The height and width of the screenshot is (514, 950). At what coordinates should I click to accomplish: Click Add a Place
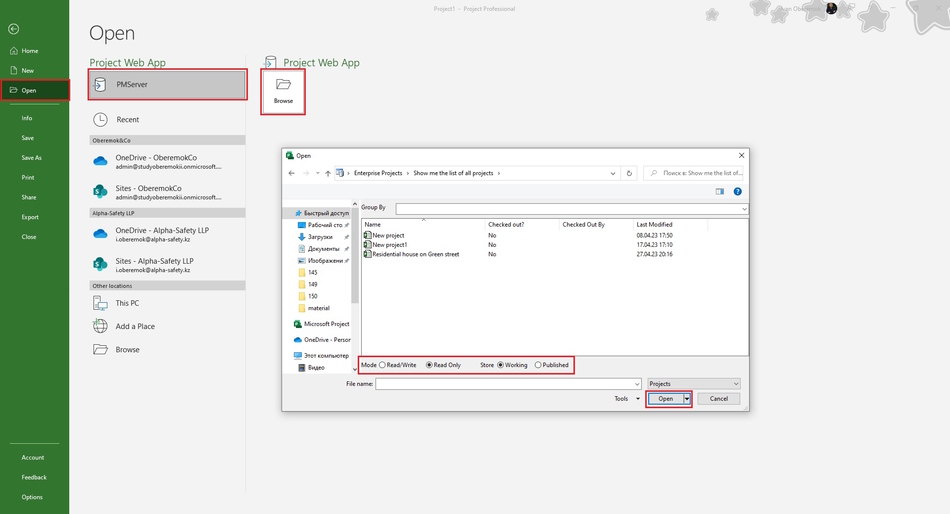click(167, 326)
